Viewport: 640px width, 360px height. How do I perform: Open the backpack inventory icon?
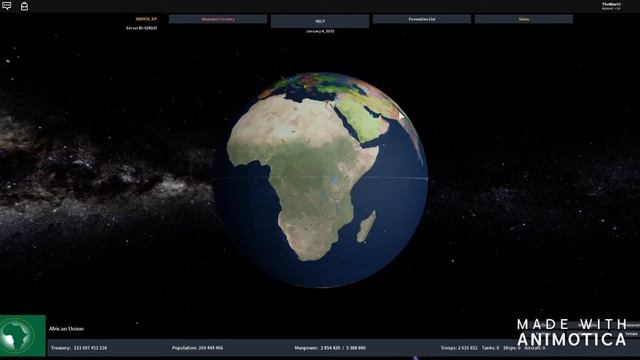(24, 6)
